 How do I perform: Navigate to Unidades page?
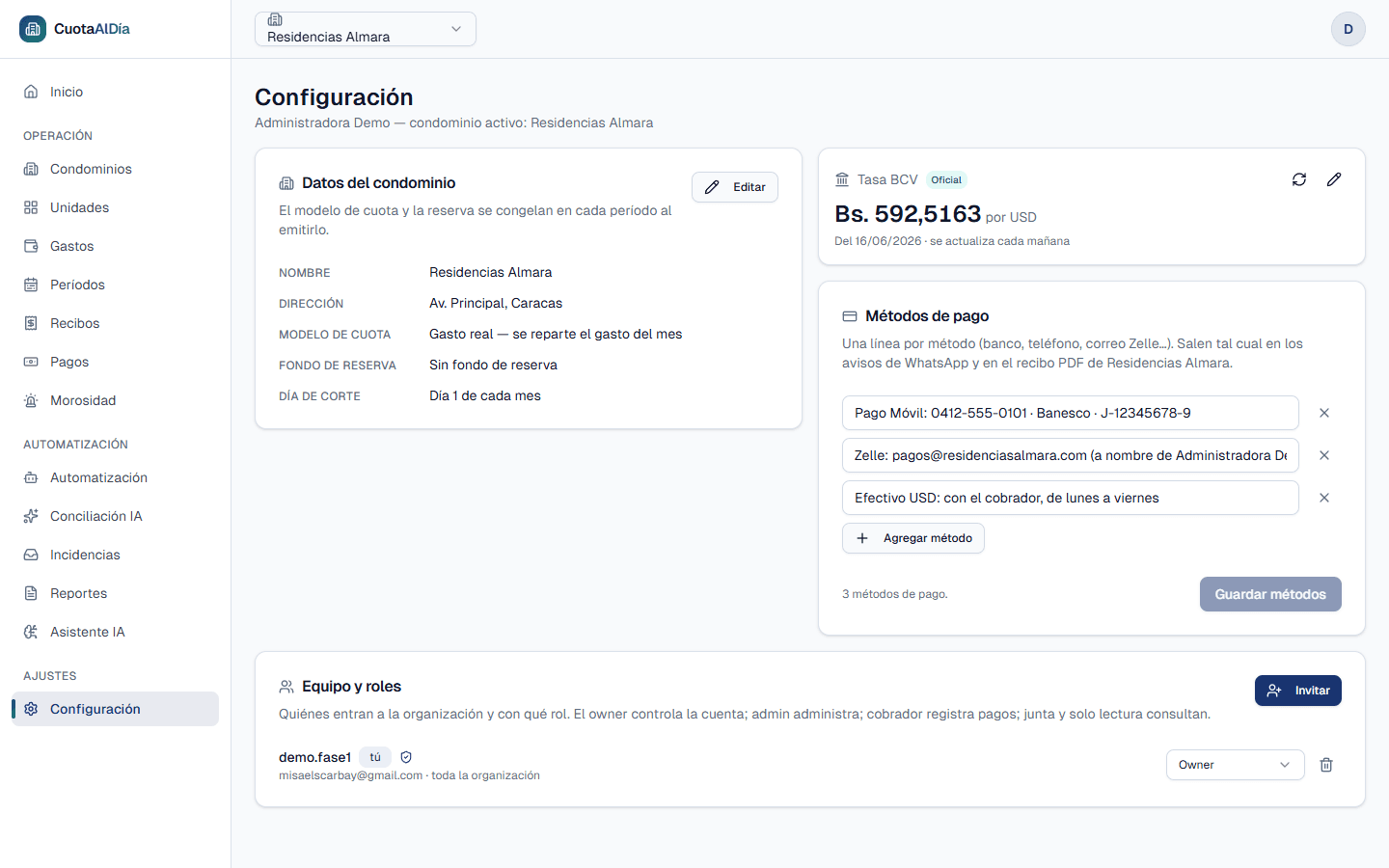(116, 207)
